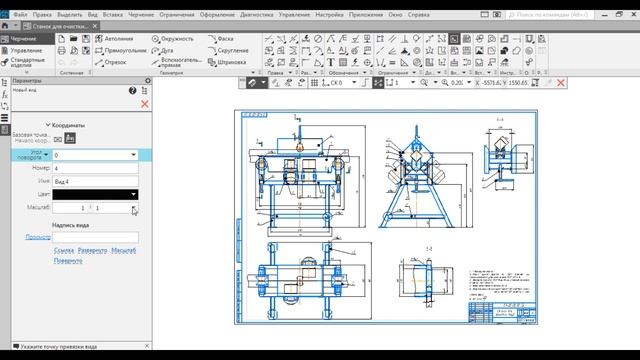640x360 pixels.
Task: Save the document with floppy icon
Action: tap(86, 39)
